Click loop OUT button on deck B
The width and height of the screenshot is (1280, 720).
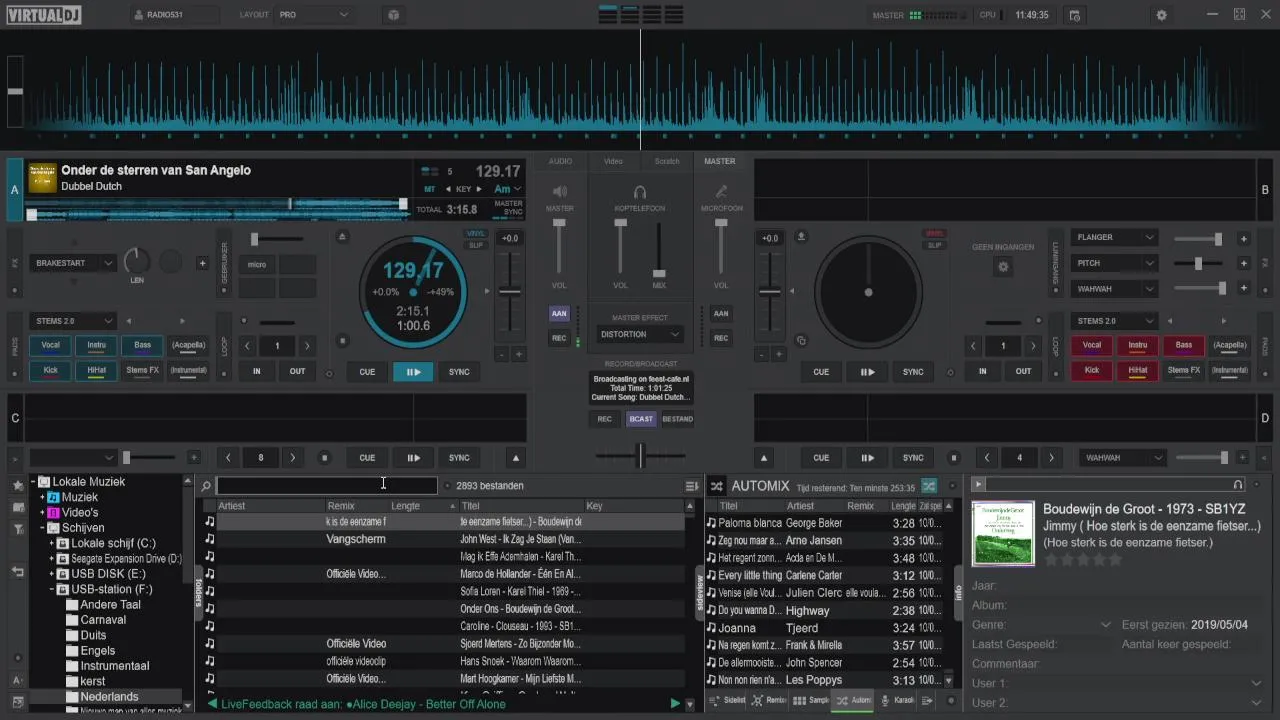1024,371
